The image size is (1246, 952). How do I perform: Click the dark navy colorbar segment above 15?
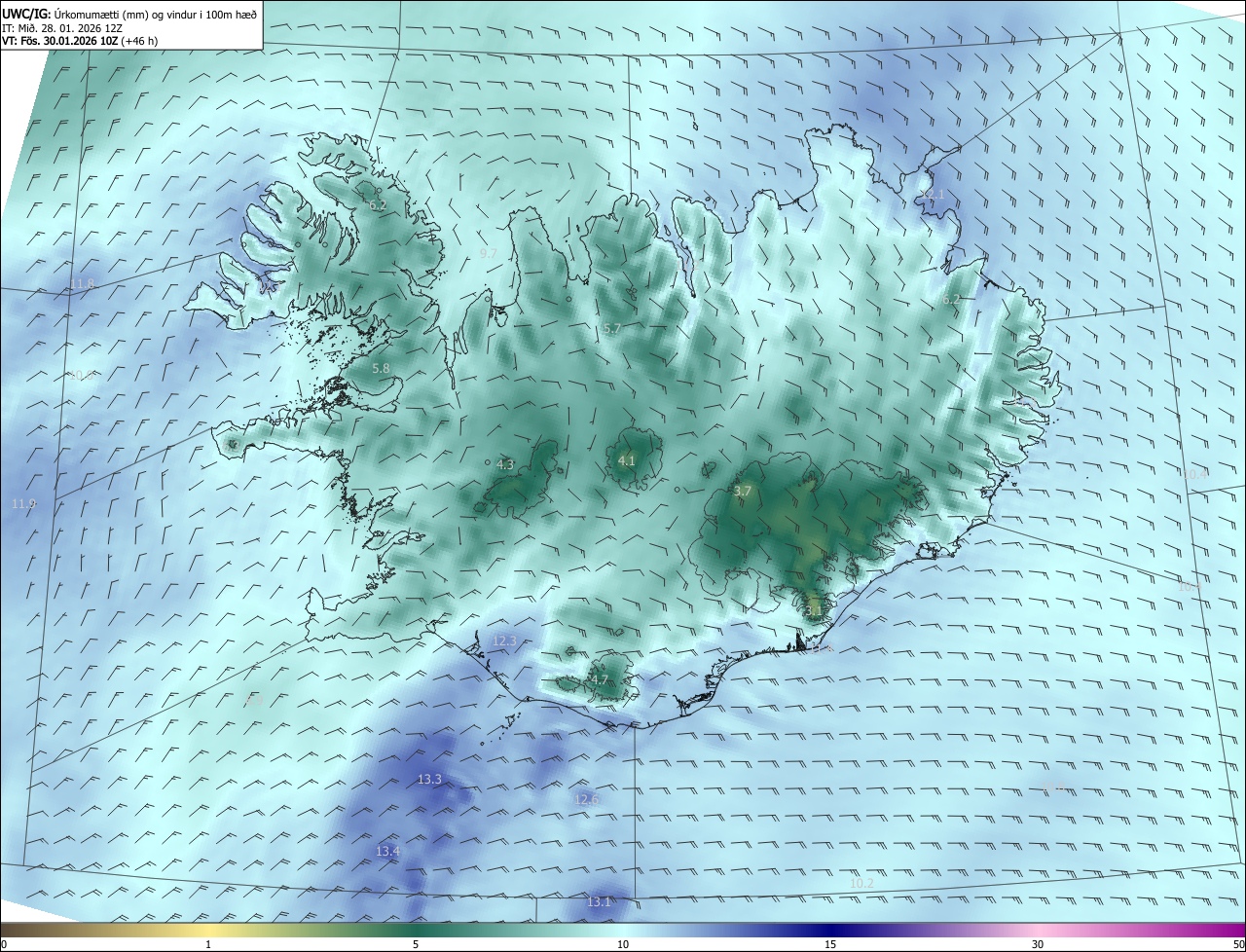tap(830, 930)
